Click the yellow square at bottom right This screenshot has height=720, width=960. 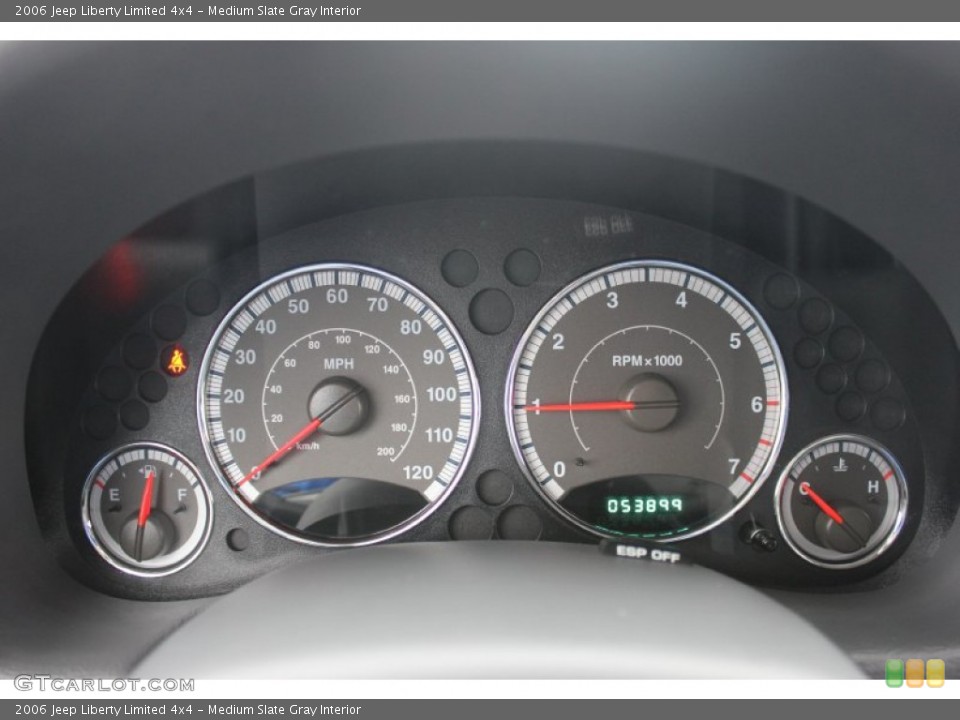(x=935, y=673)
